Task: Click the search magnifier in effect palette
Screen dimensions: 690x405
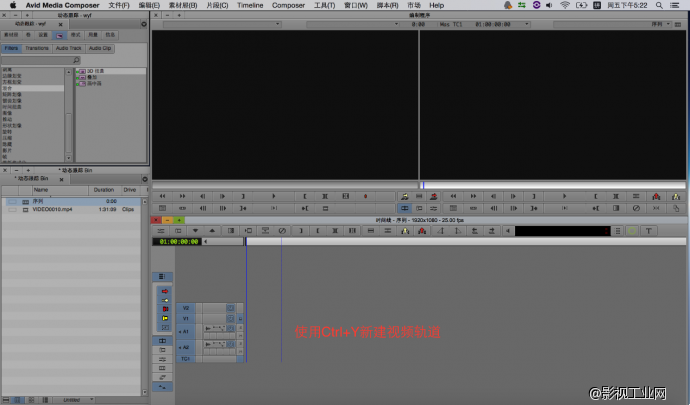Action: 76,60
